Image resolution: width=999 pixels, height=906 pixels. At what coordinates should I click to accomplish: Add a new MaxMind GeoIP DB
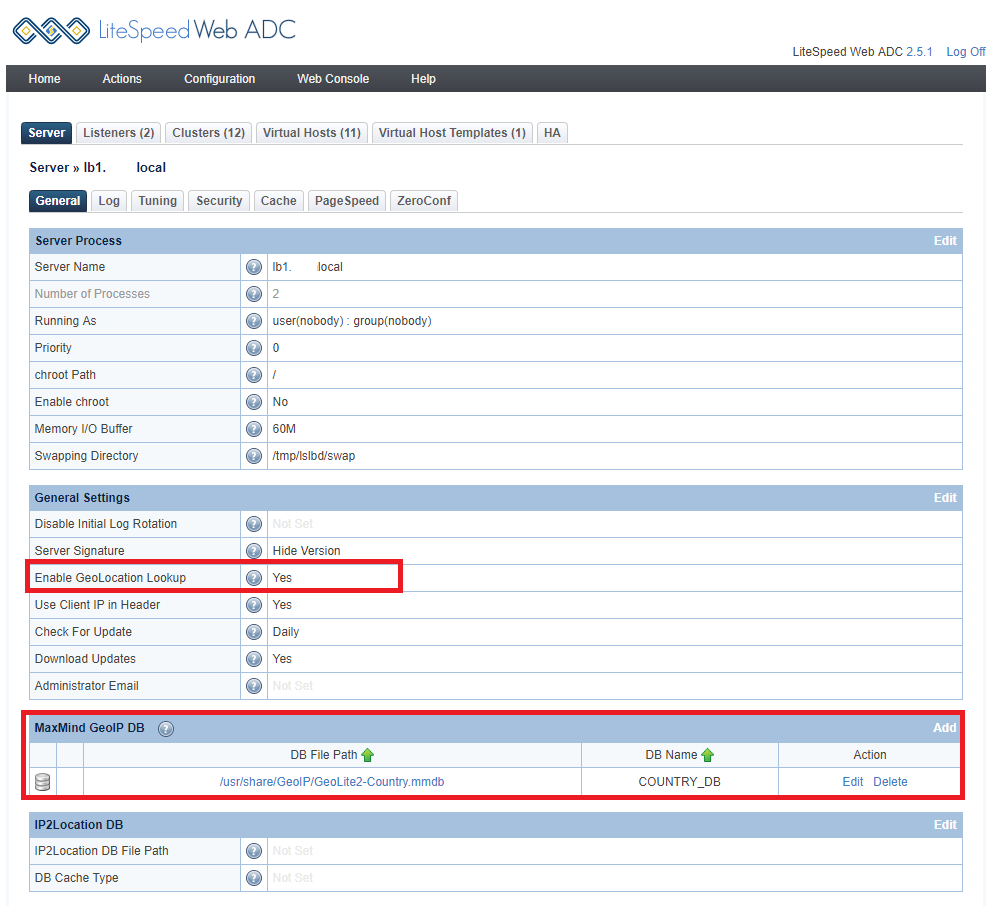(945, 728)
